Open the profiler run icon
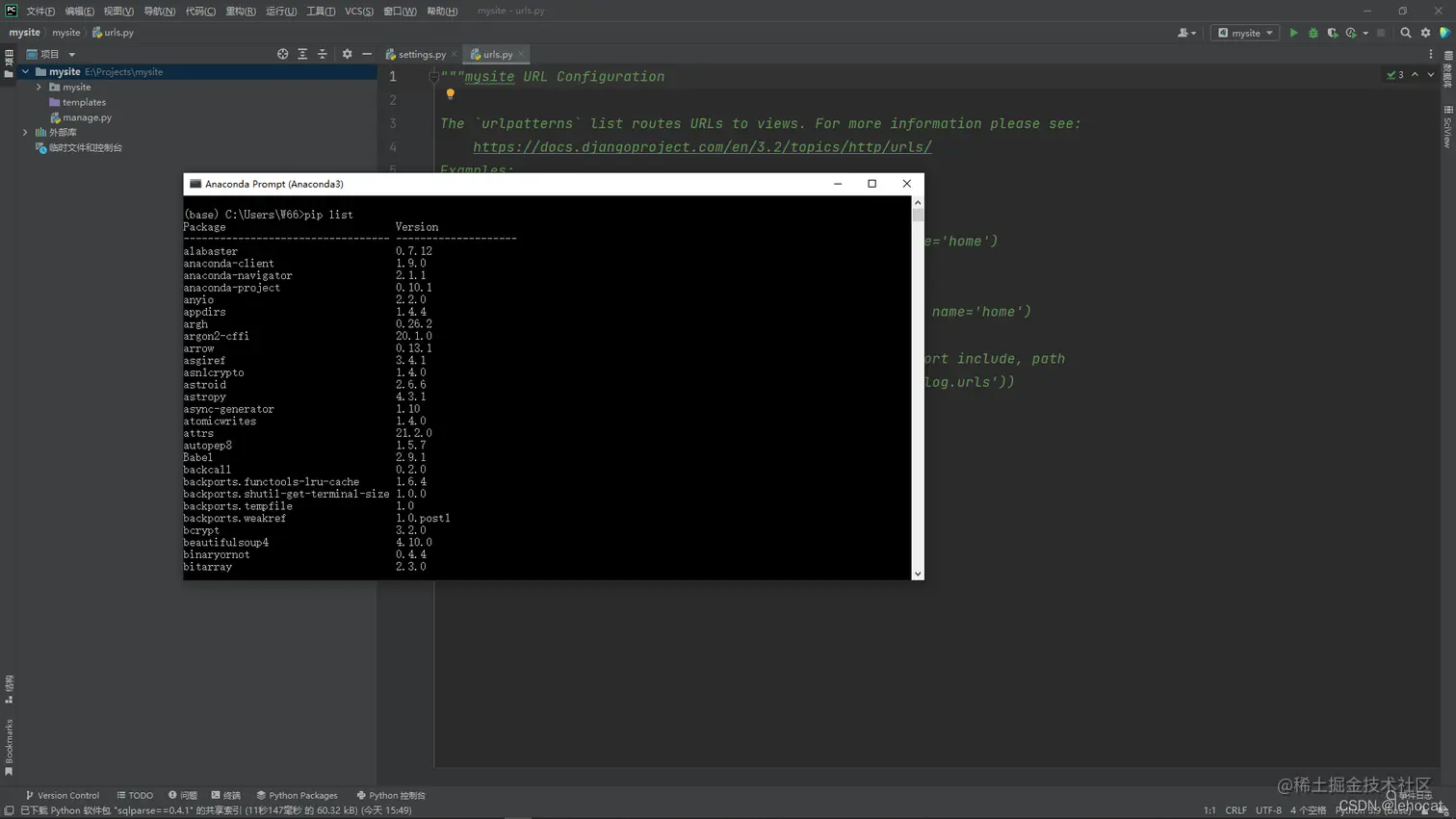 [1351, 33]
